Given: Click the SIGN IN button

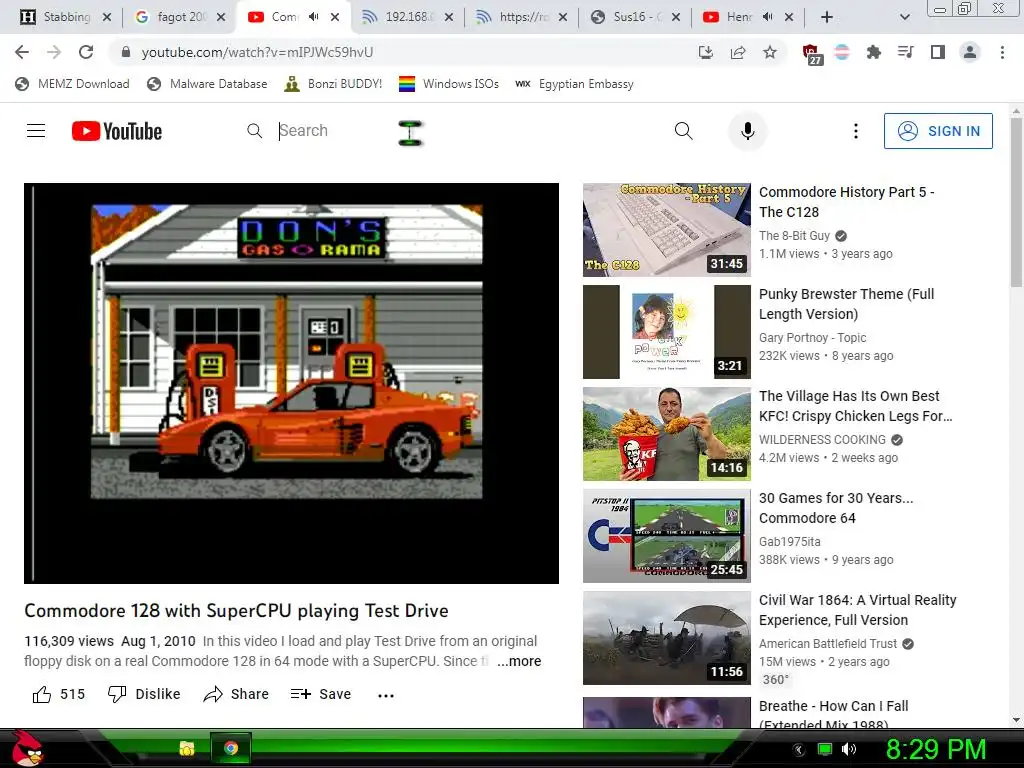Looking at the screenshot, I should [x=938, y=131].
